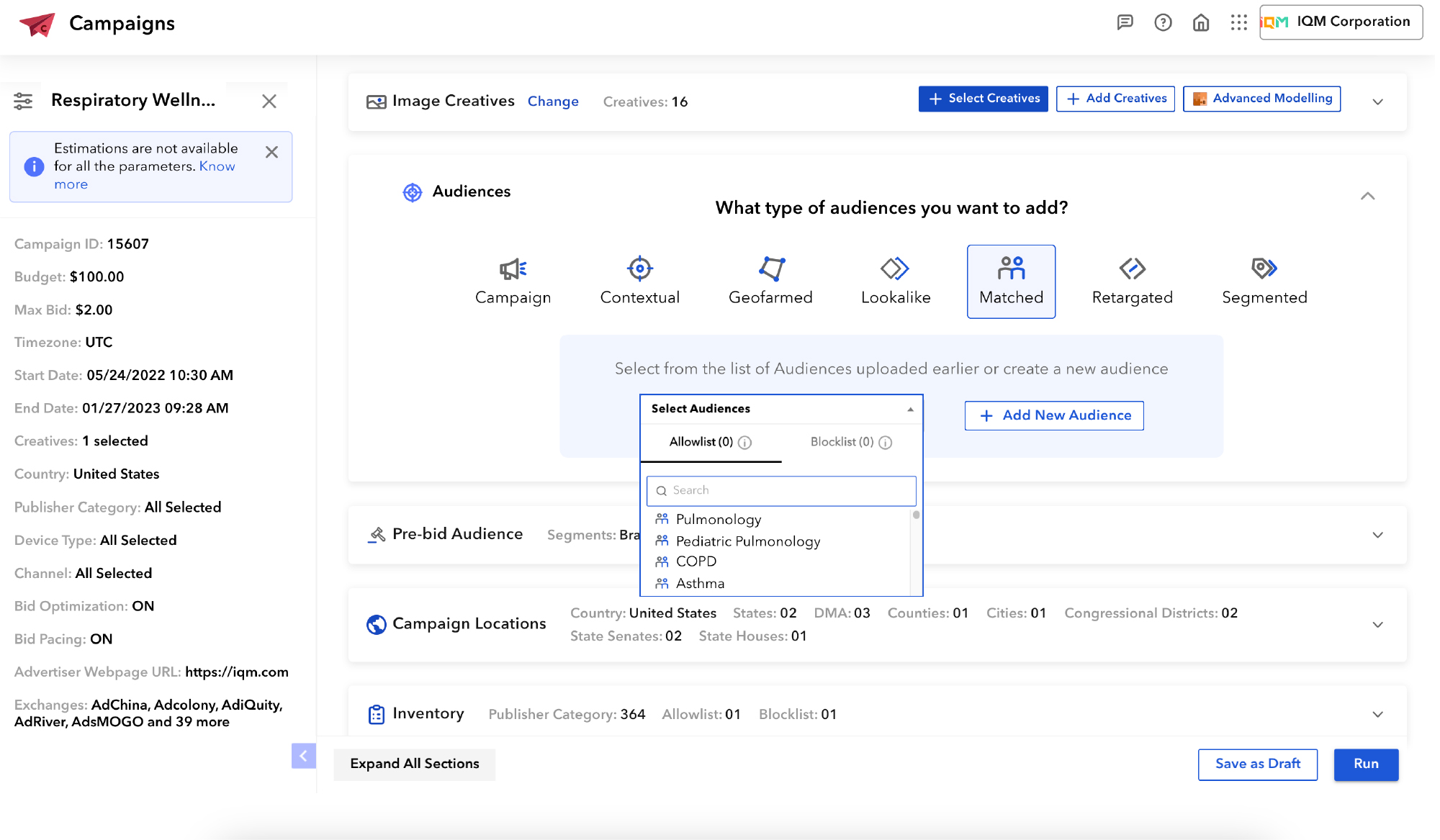Select the Contextual audience type icon
The width and height of the screenshot is (1440, 840).
coord(639,269)
